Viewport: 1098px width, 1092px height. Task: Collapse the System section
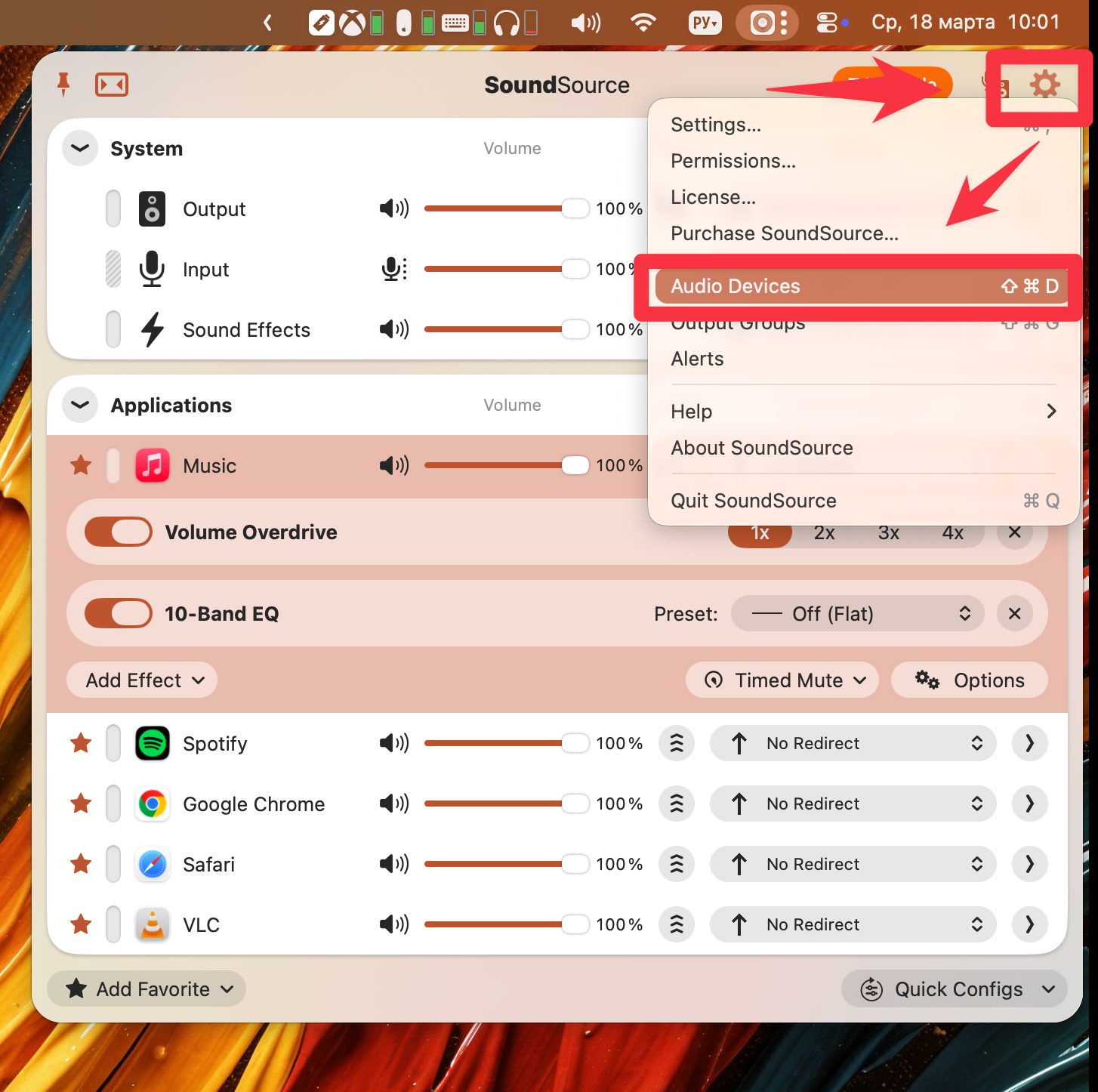[x=80, y=148]
